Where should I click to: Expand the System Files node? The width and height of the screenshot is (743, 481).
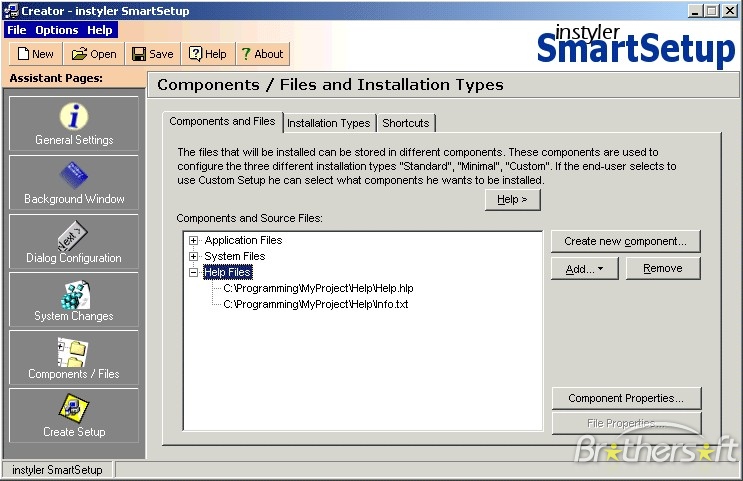point(193,256)
